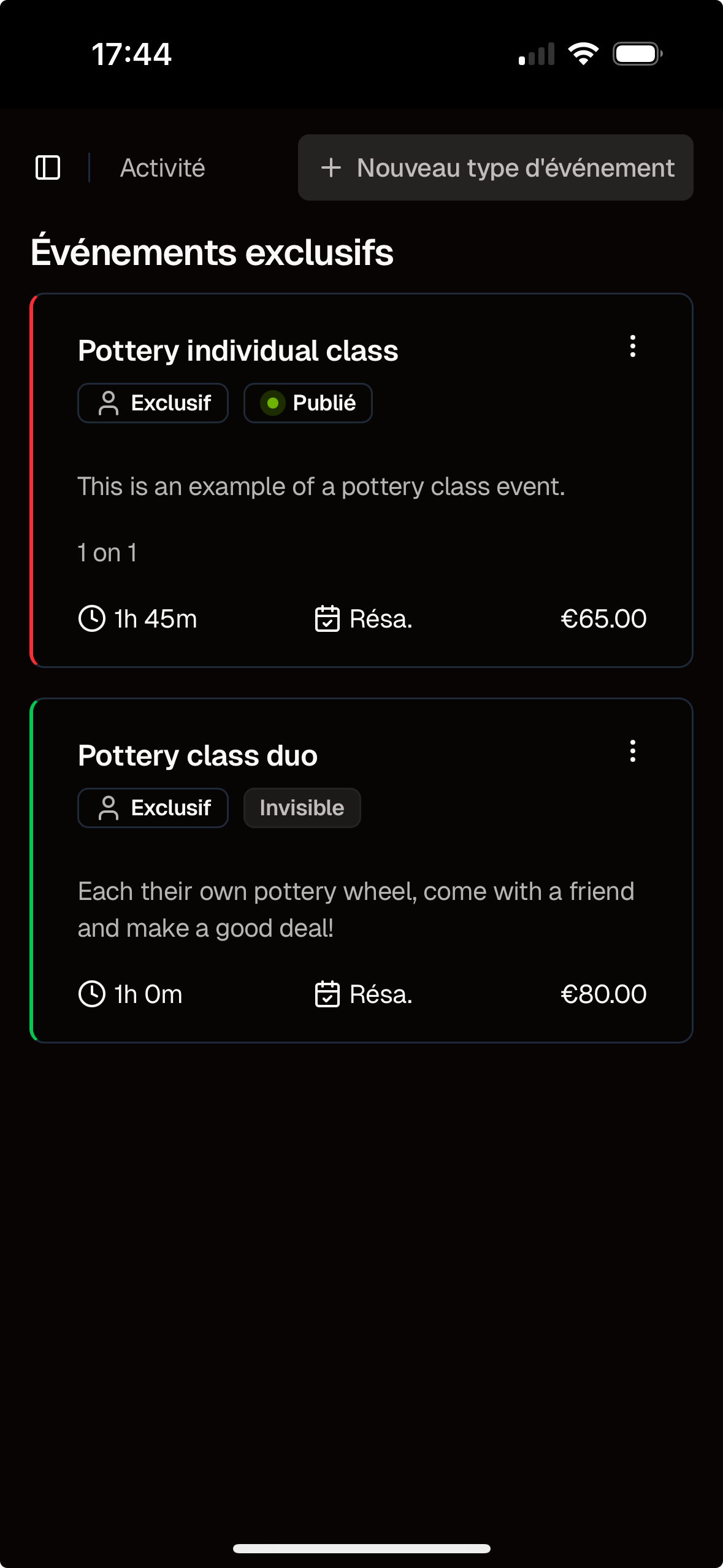Open the Pottery class duo title
This screenshot has width=723, height=1568.
197,756
